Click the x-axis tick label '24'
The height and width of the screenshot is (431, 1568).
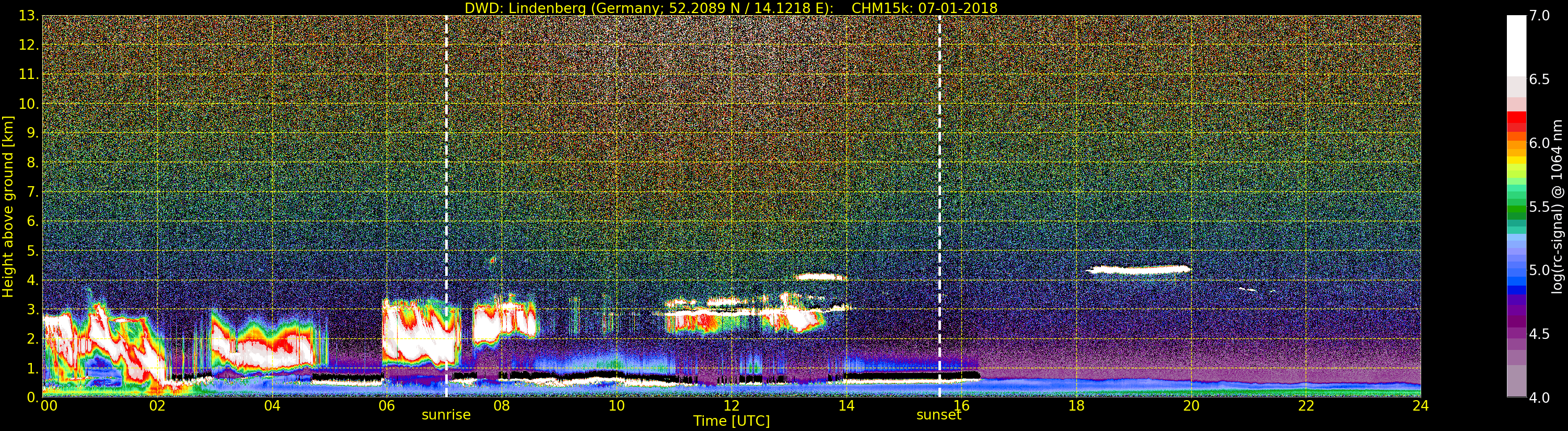[x=1421, y=406]
